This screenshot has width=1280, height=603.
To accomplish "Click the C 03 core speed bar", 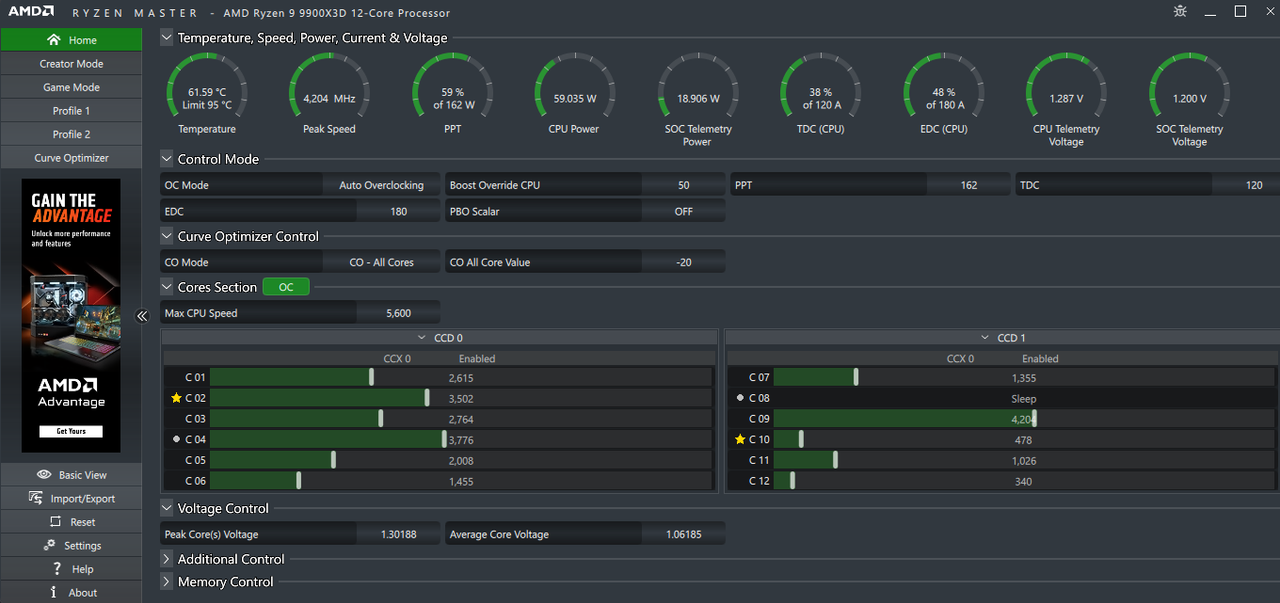I will (460, 419).
